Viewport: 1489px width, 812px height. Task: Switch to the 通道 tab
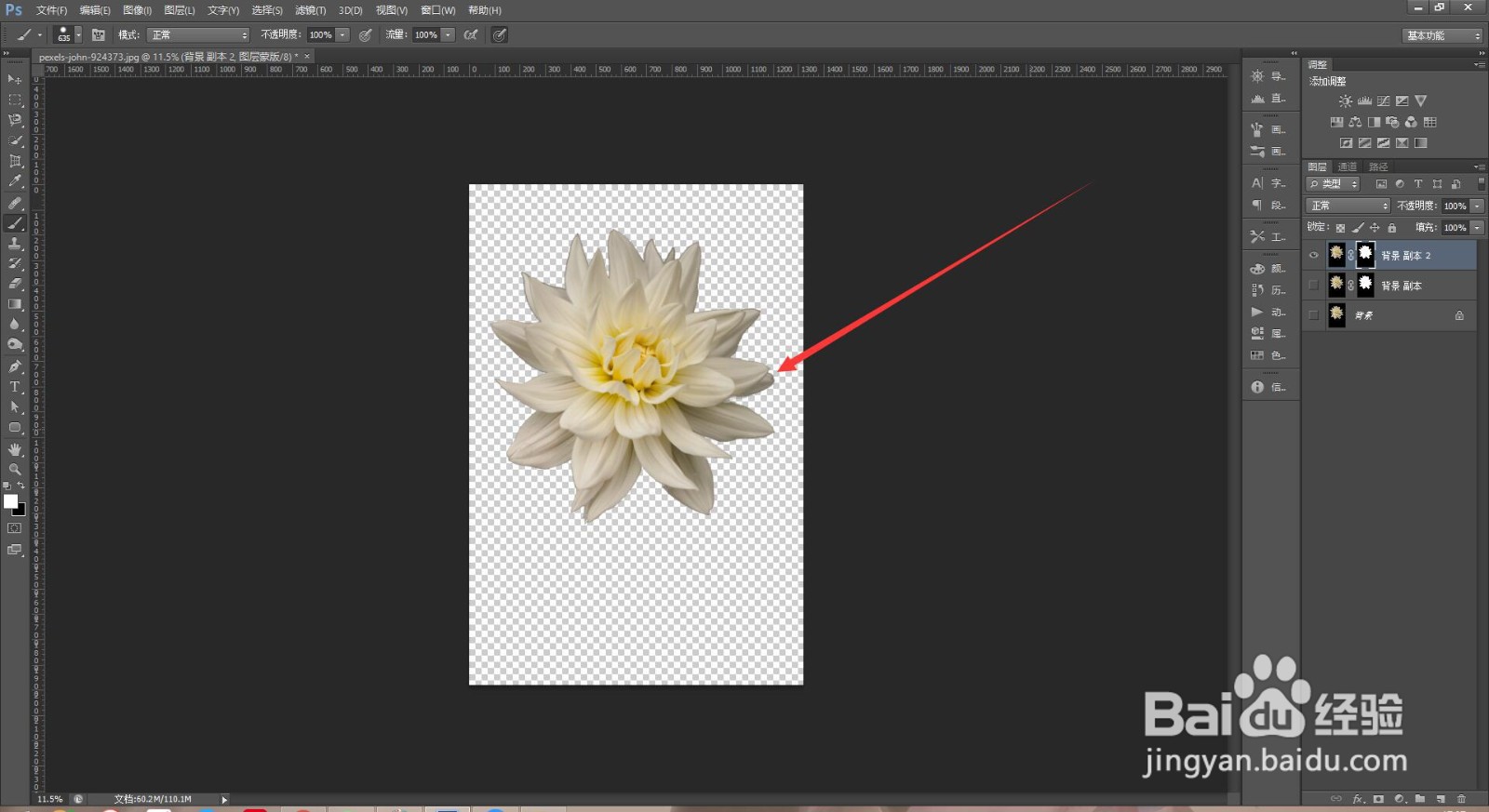pos(1348,166)
